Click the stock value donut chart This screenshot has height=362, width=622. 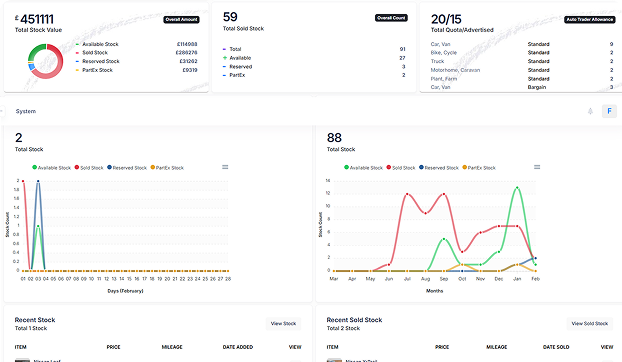point(46,61)
